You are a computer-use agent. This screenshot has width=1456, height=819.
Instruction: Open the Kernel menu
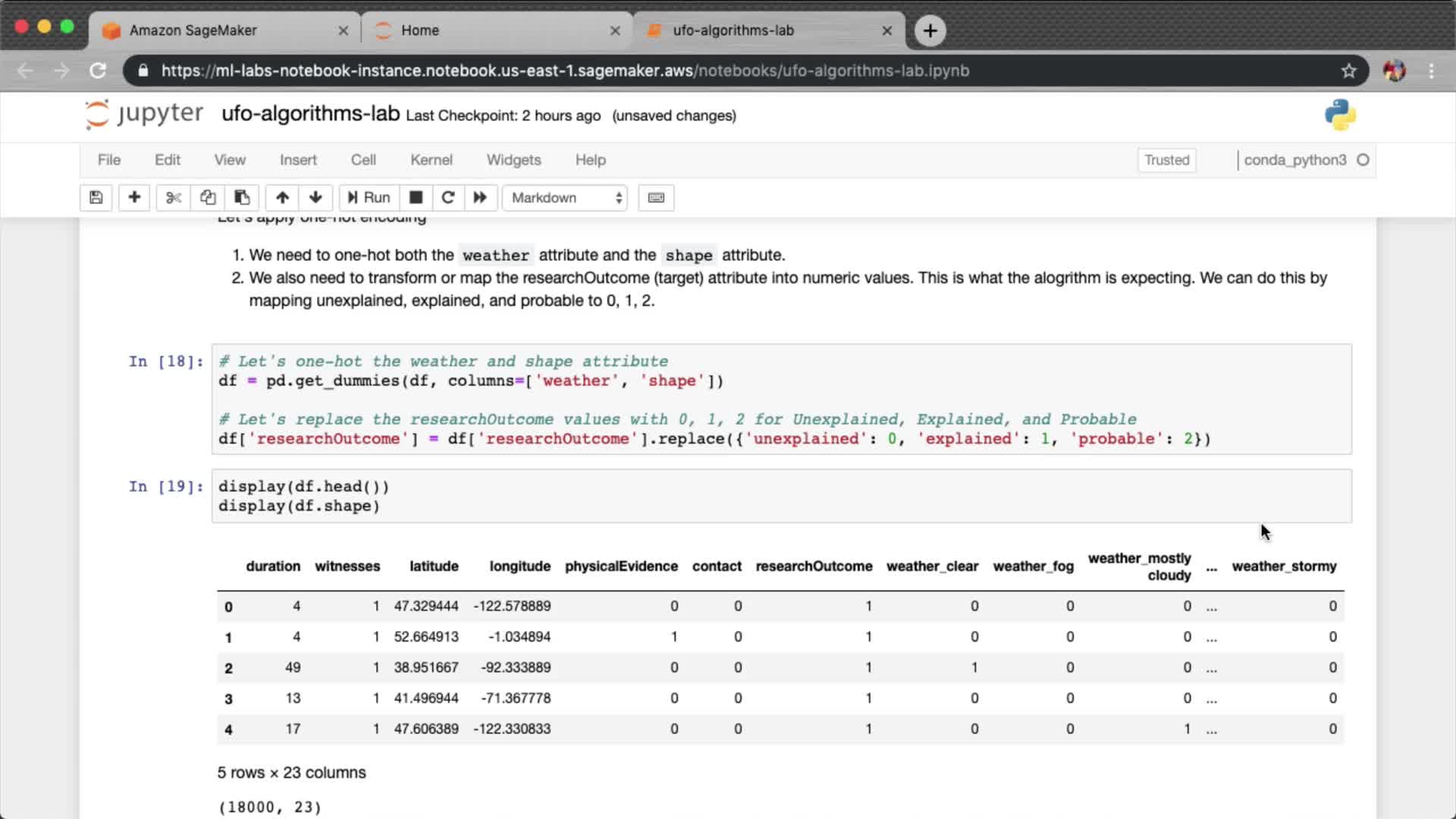(x=431, y=160)
